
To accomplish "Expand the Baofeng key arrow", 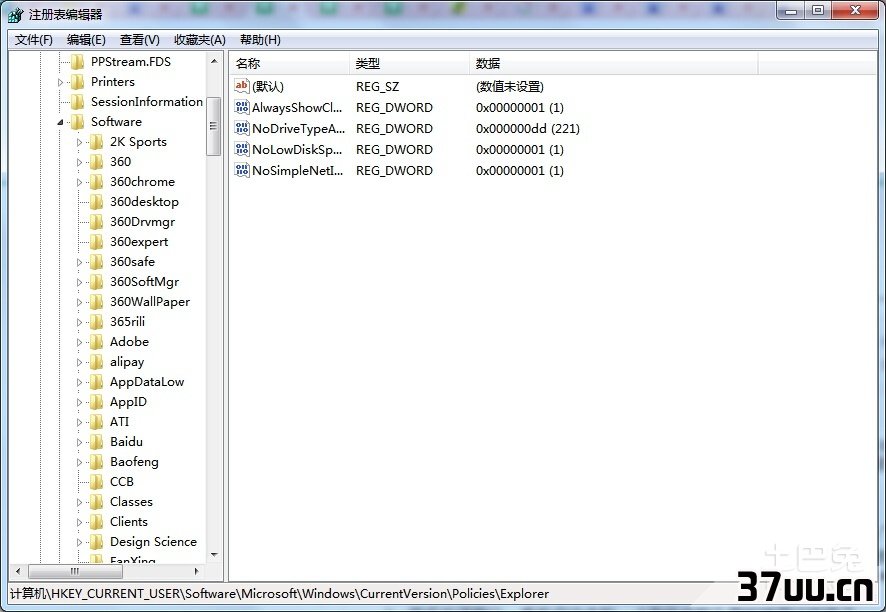I will point(79,462).
